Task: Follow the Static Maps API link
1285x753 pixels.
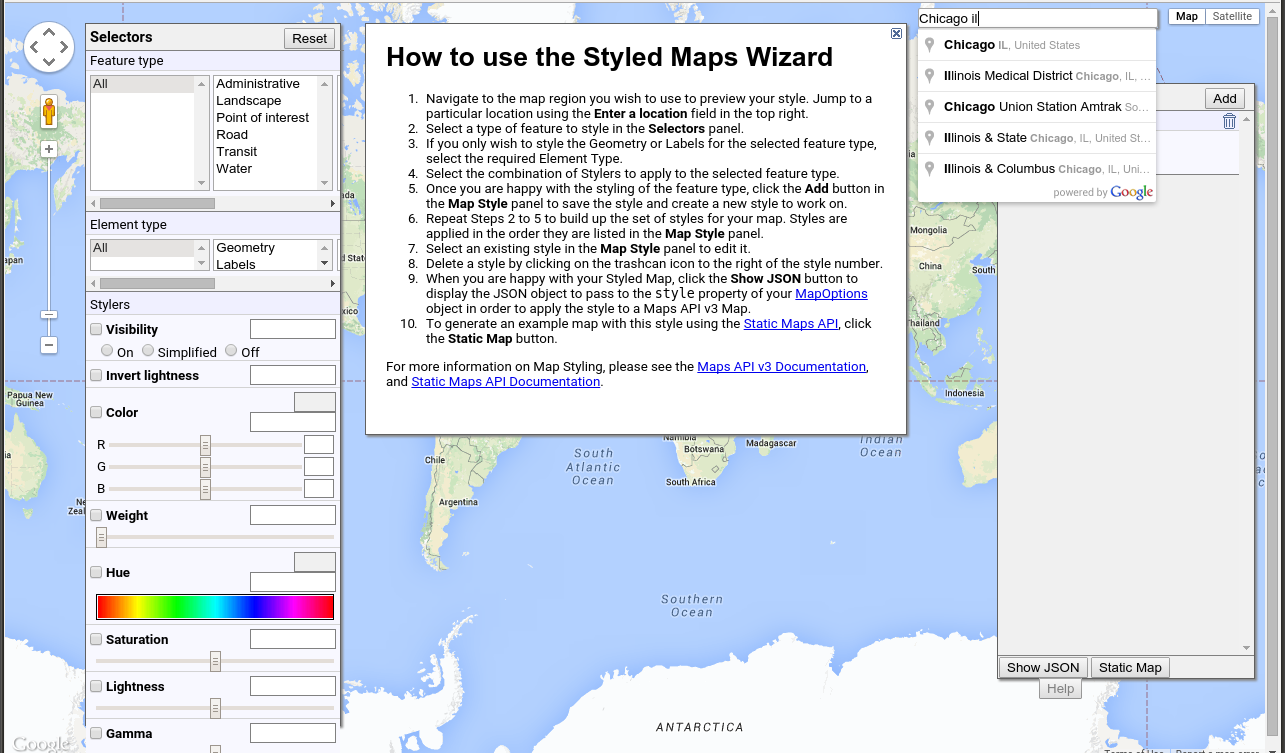Action: tap(790, 324)
